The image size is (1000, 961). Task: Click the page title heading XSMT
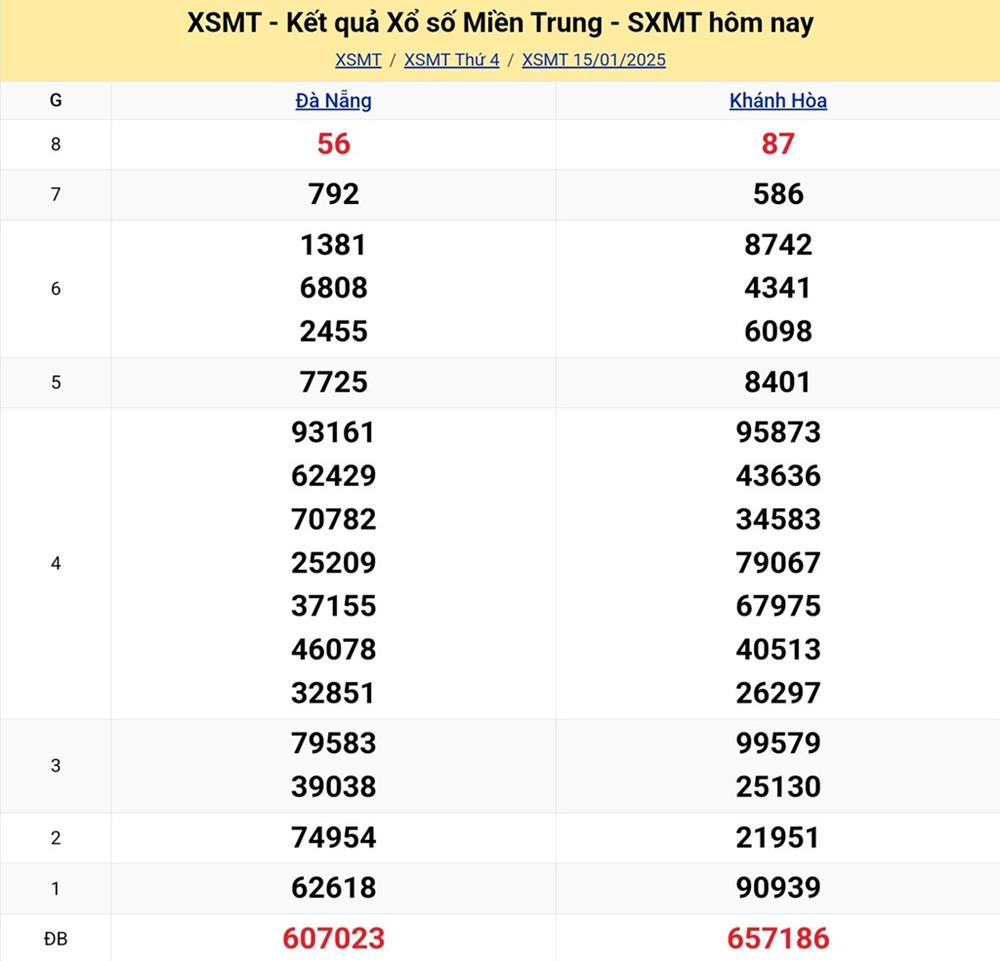tap(500, 23)
